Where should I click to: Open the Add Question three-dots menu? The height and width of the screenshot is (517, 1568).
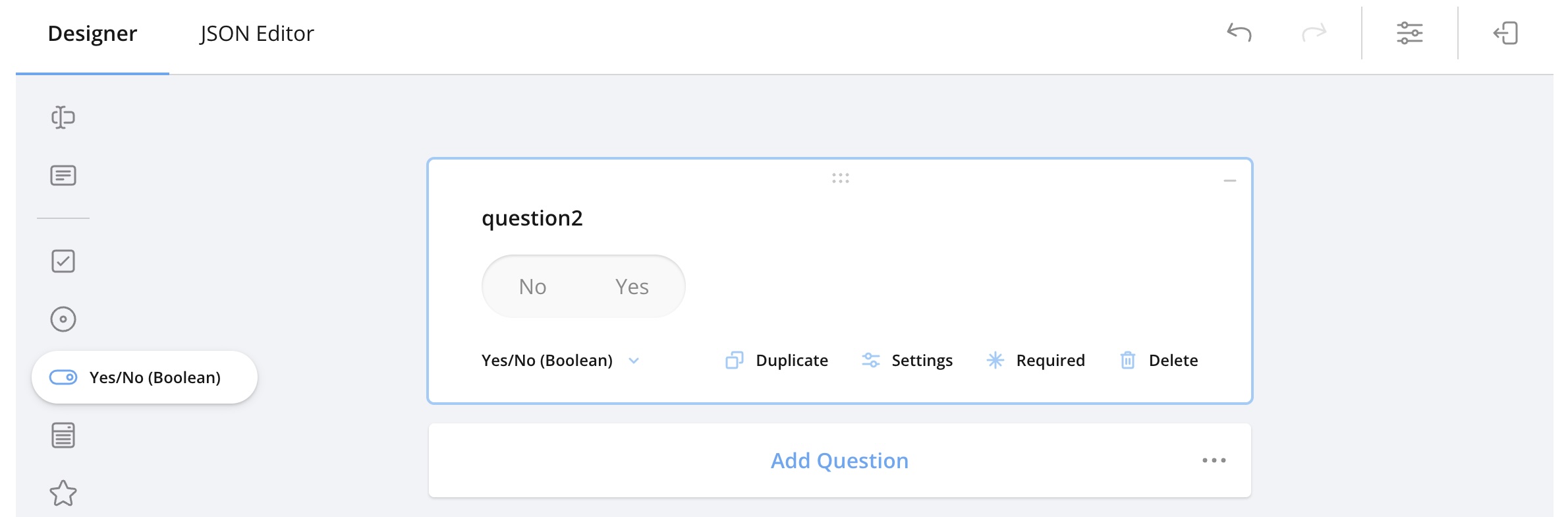1214,460
